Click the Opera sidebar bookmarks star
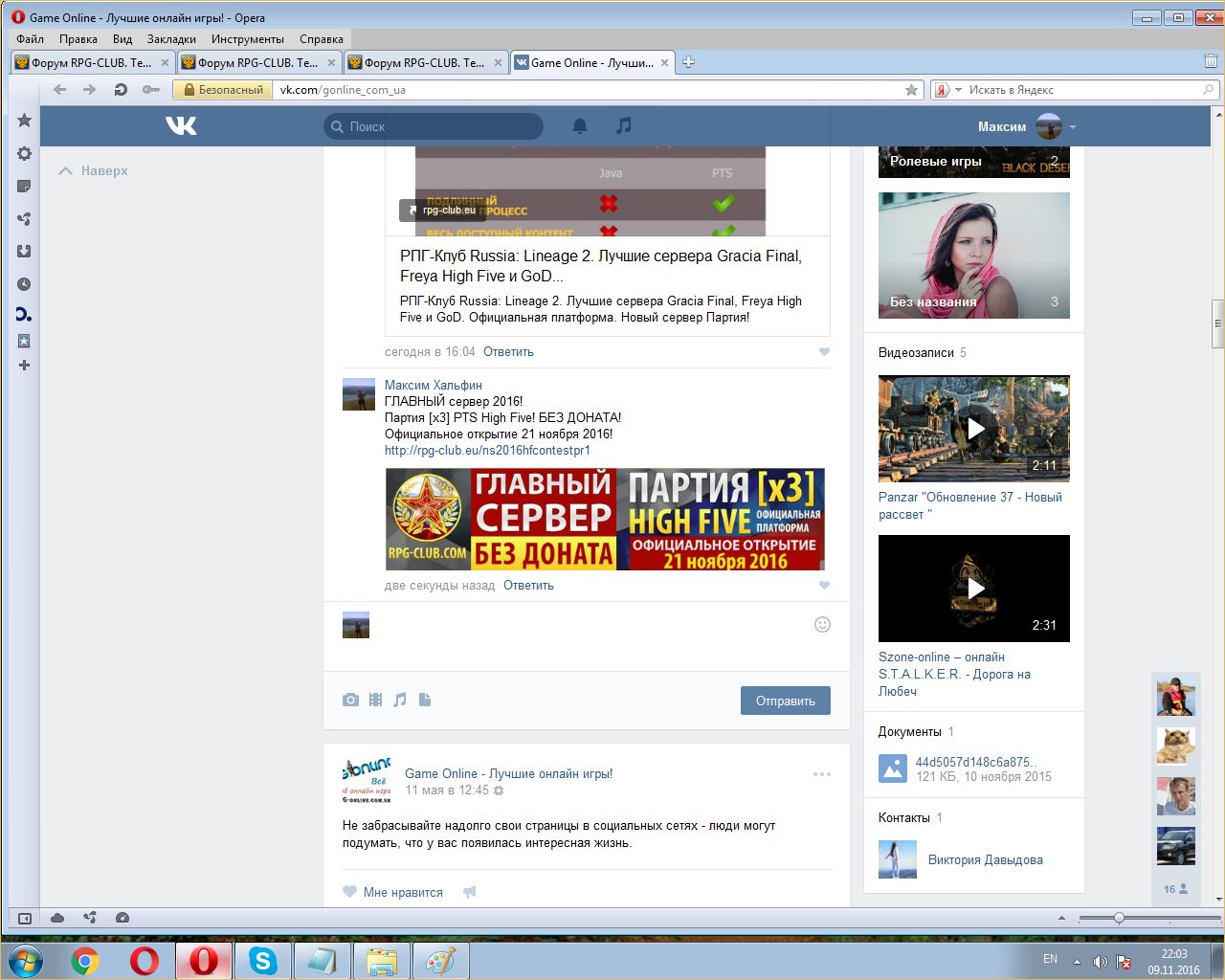This screenshot has width=1225, height=980. click(x=24, y=121)
